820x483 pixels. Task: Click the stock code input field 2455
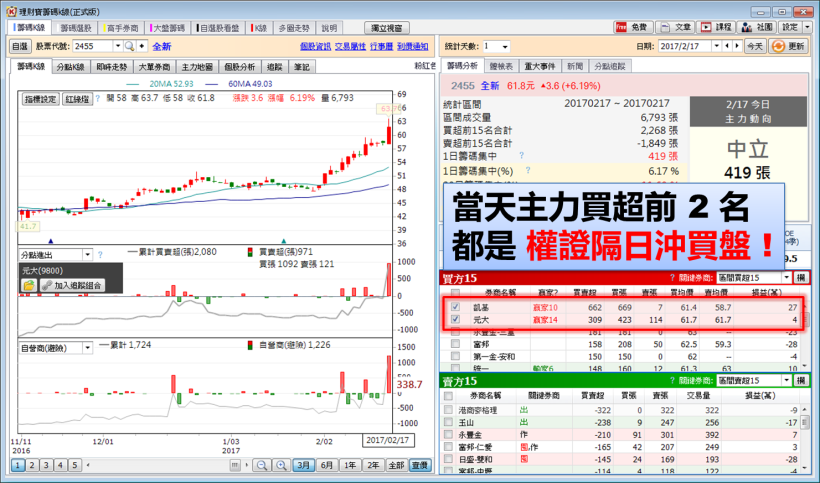(93, 47)
